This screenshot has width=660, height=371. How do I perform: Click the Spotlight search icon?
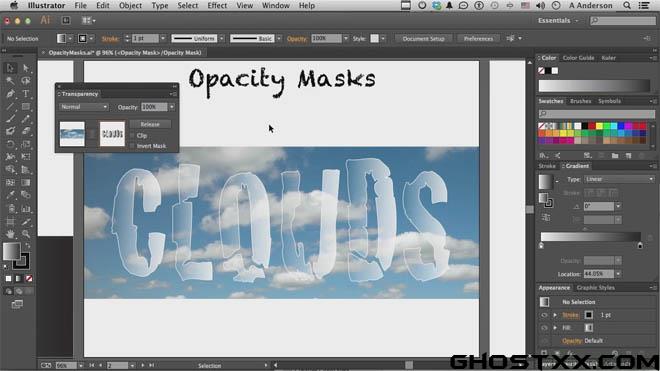[x=627, y=5]
